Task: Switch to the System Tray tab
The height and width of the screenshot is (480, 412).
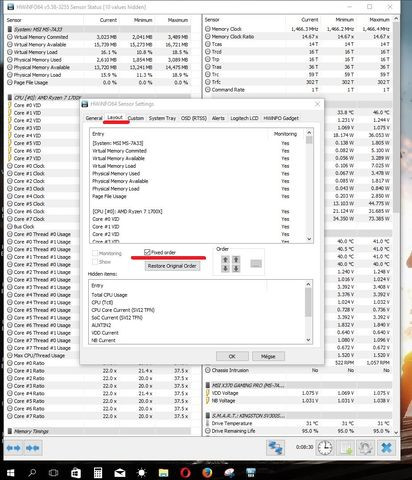Action: [x=162, y=118]
